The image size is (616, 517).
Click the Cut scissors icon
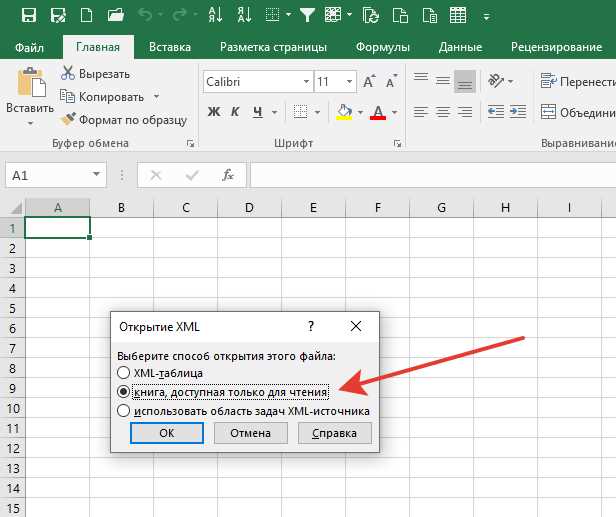[68, 73]
